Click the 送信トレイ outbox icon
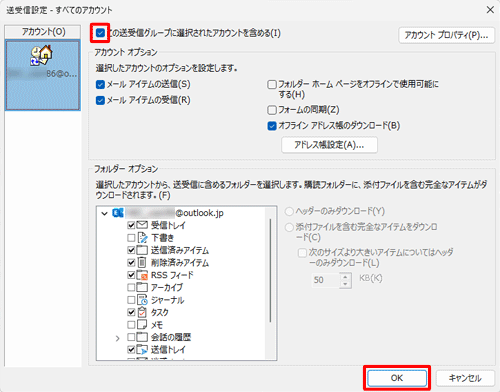The height and width of the screenshot is (392, 500). (142, 350)
